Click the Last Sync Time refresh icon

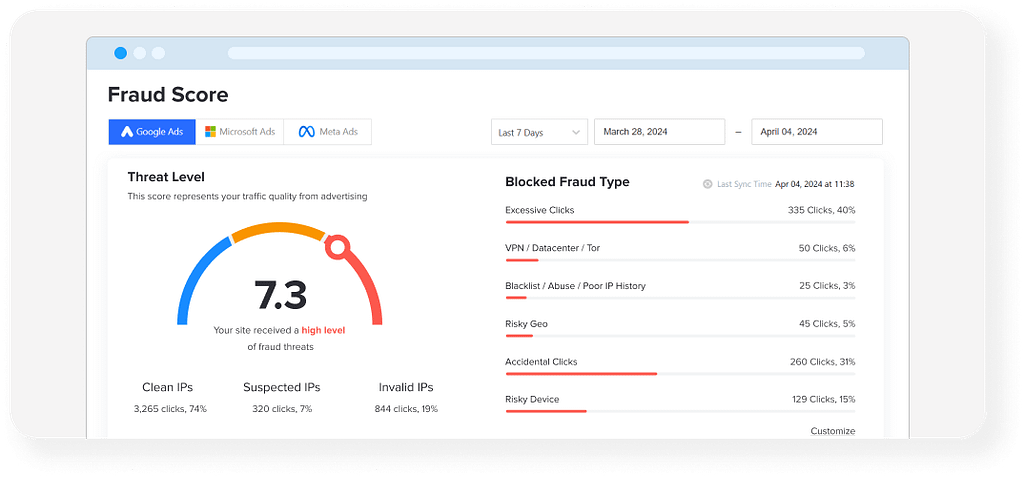pos(707,184)
